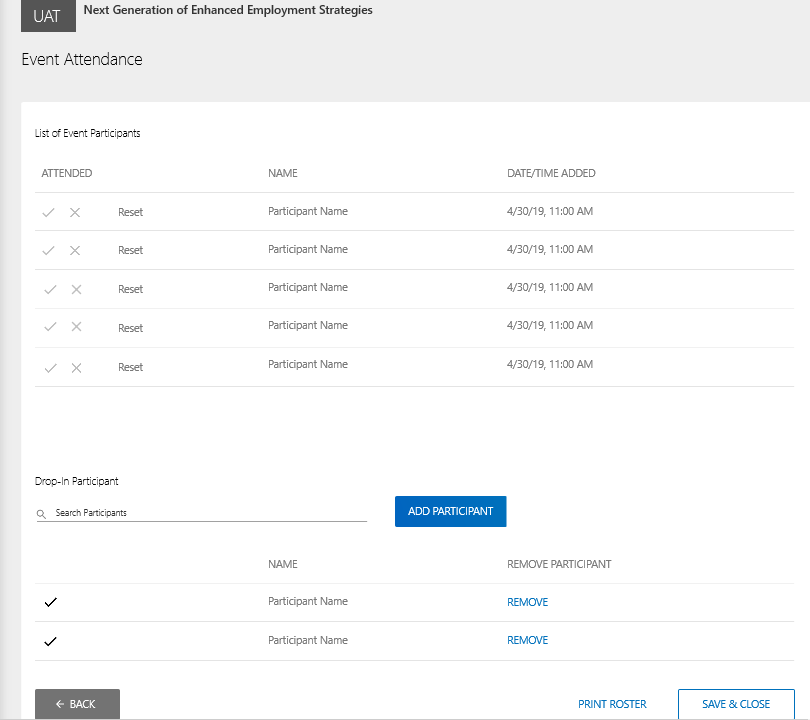The width and height of the screenshot is (810, 720).
Task: Click attended checkmark in second participant row
Action: tap(48, 250)
